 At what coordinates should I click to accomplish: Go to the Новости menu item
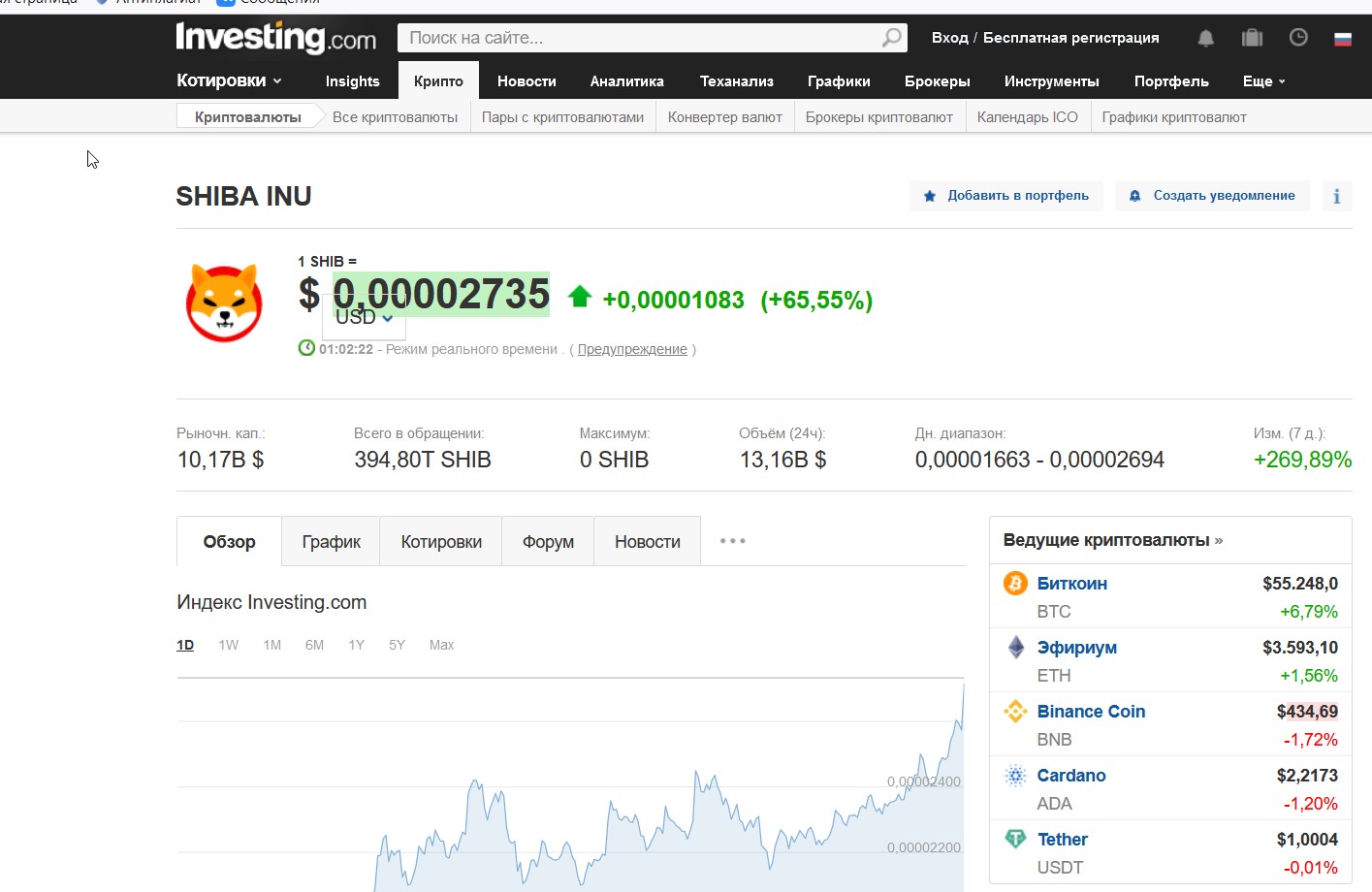coord(526,81)
